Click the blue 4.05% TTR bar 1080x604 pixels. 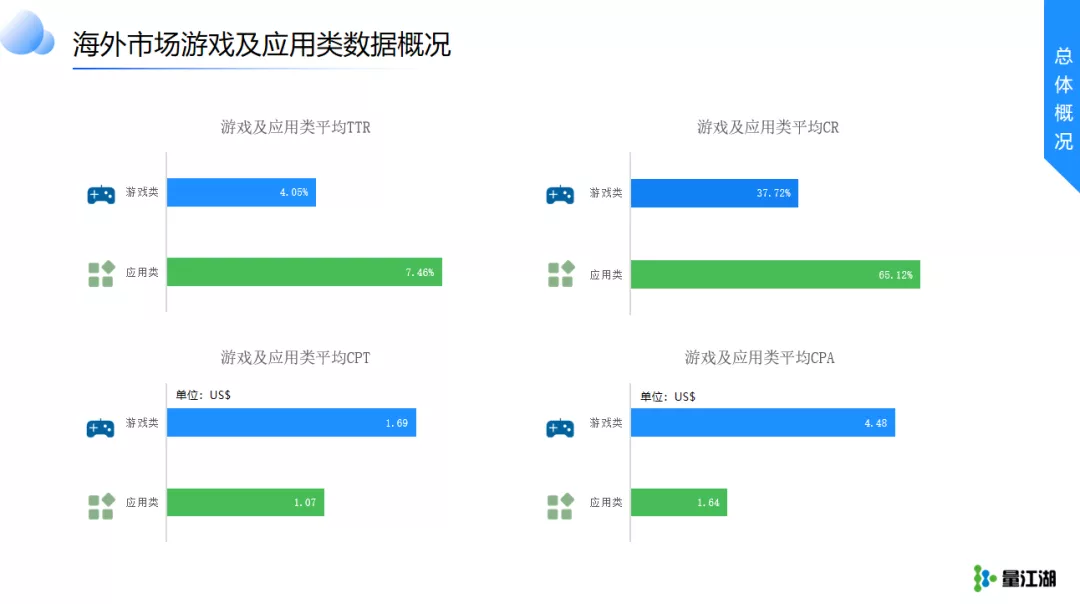pos(241,192)
